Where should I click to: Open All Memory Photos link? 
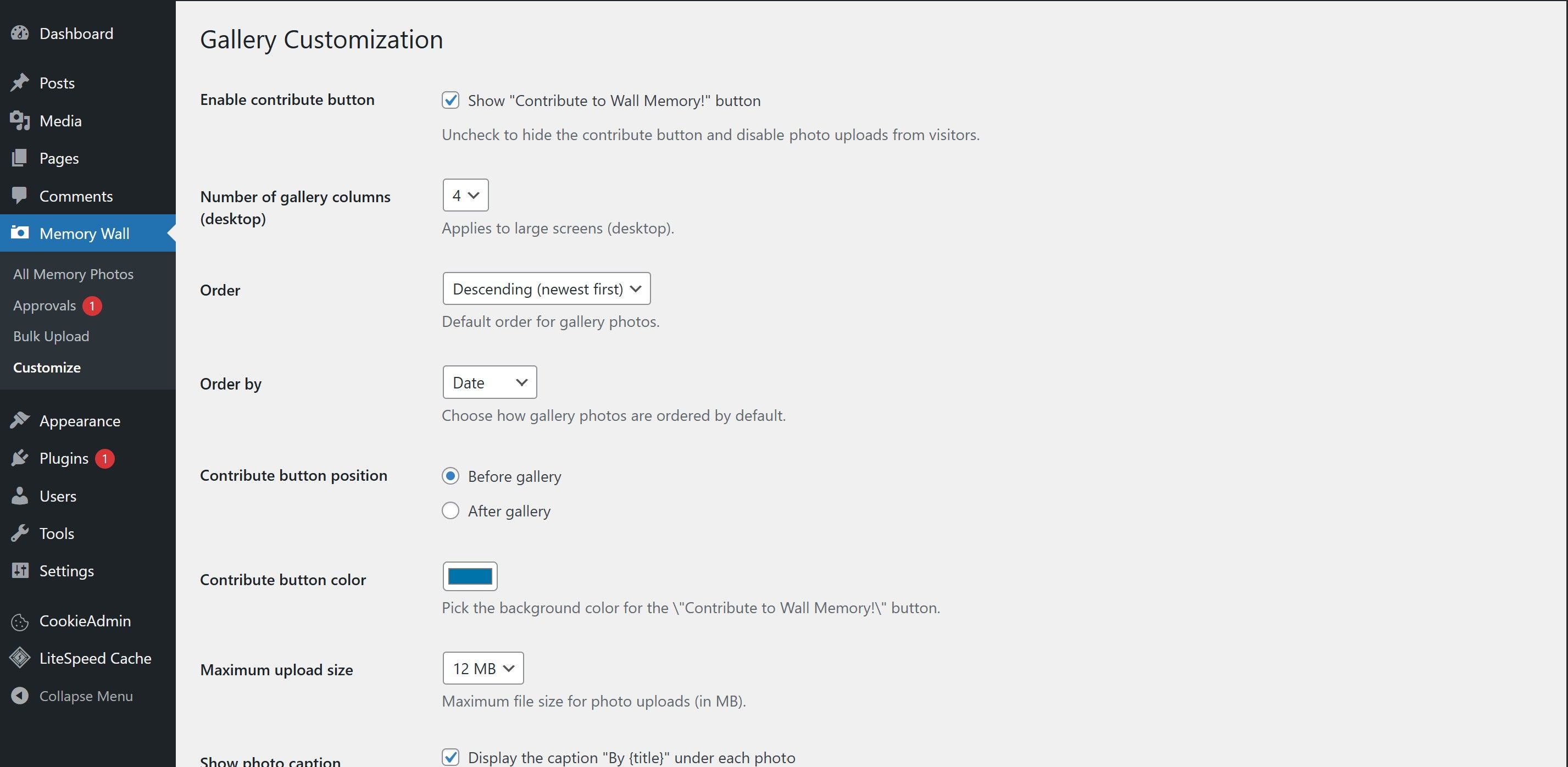pyautogui.click(x=73, y=275)
